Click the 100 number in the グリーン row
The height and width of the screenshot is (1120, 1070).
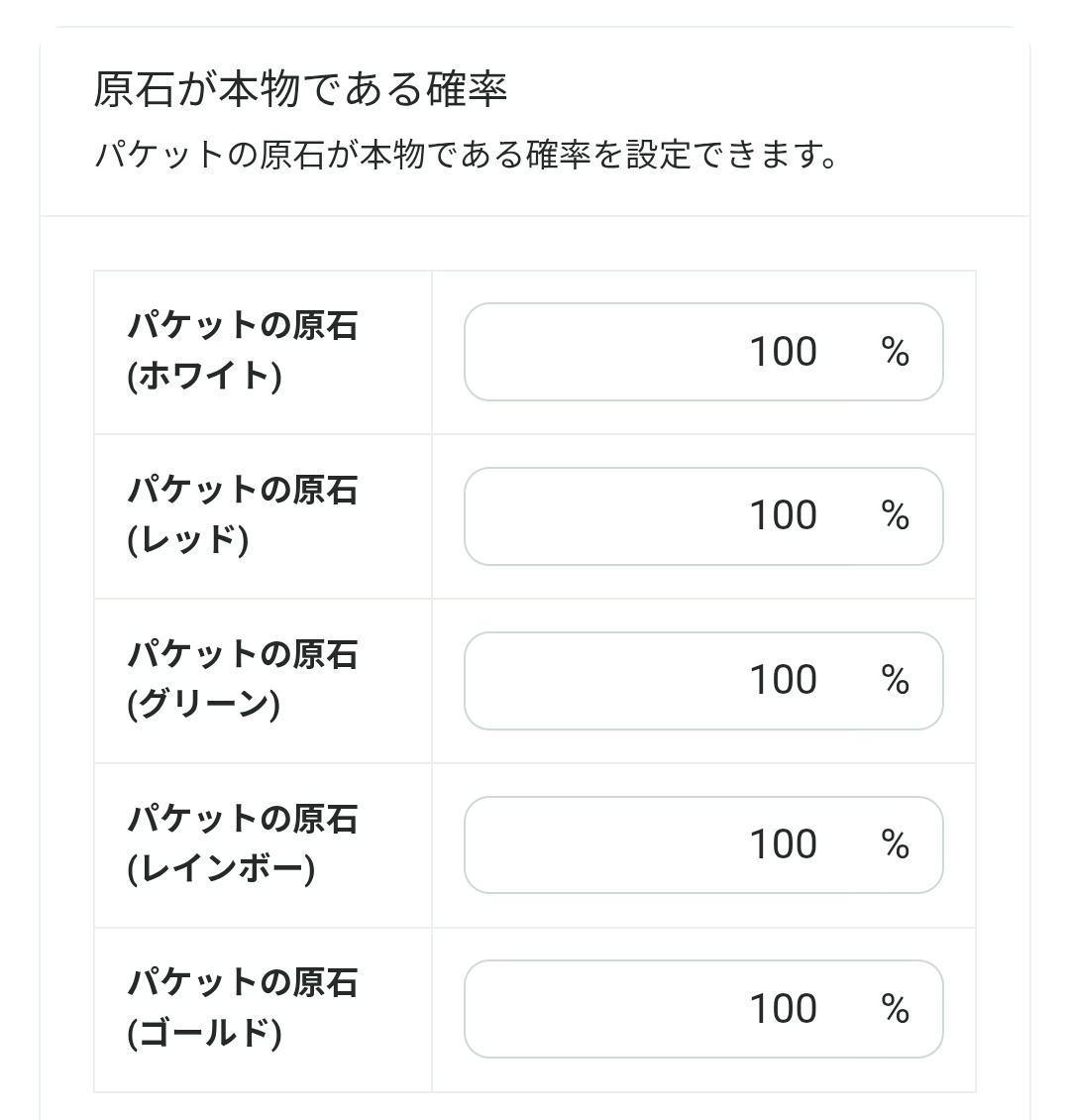tap(783, 681)
